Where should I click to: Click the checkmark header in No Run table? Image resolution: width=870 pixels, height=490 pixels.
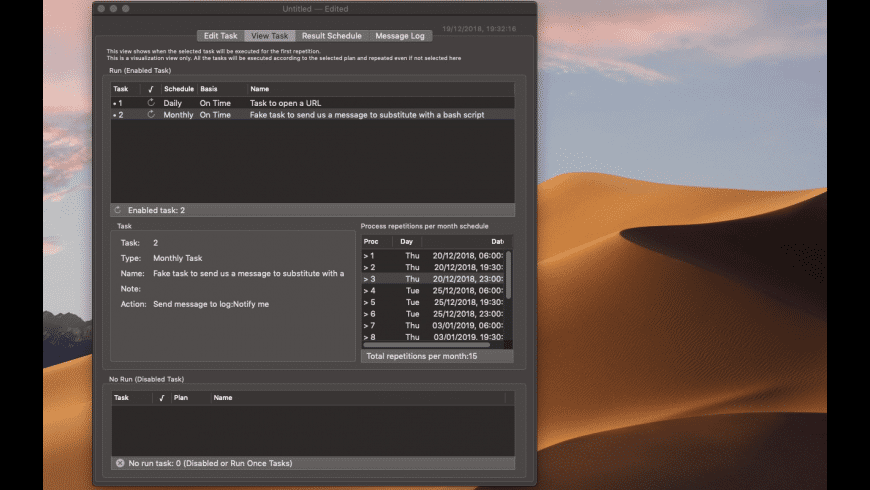click(161, 397)
